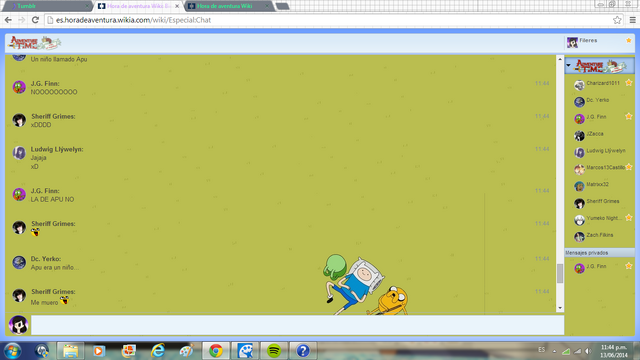
Task: Switch to second Hora de aventura Wiki tab
Action: (229, 6)
